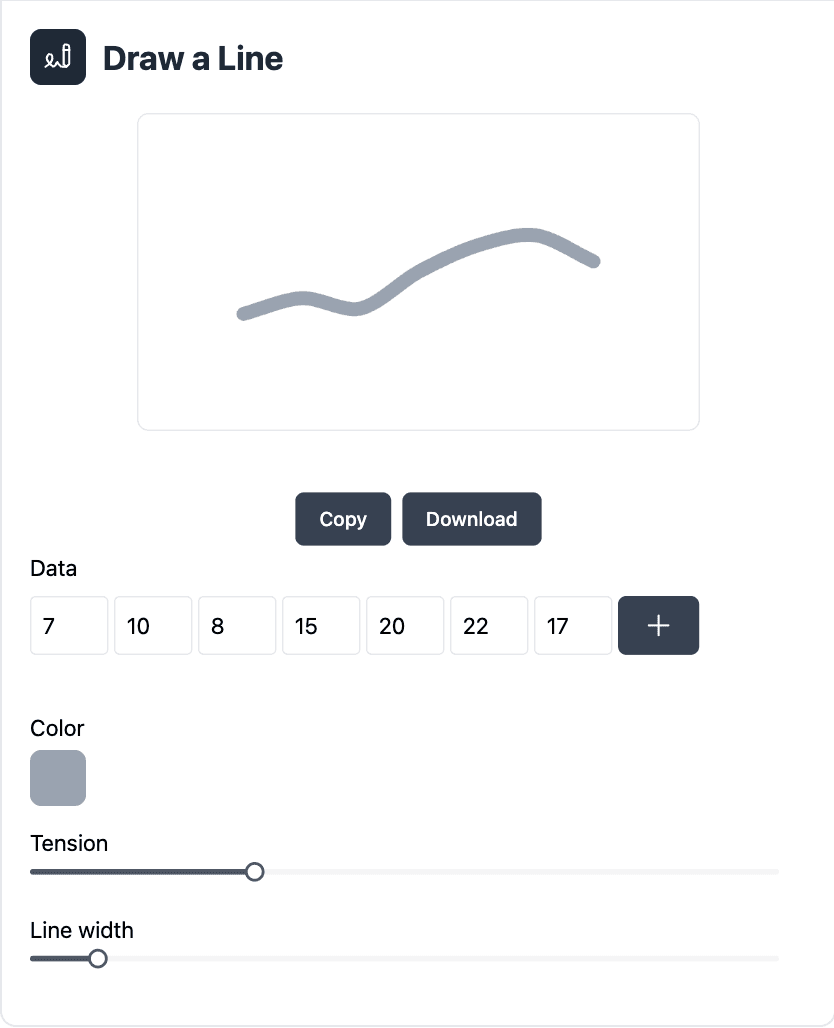Click the Tension slider handle

(255, 872)
